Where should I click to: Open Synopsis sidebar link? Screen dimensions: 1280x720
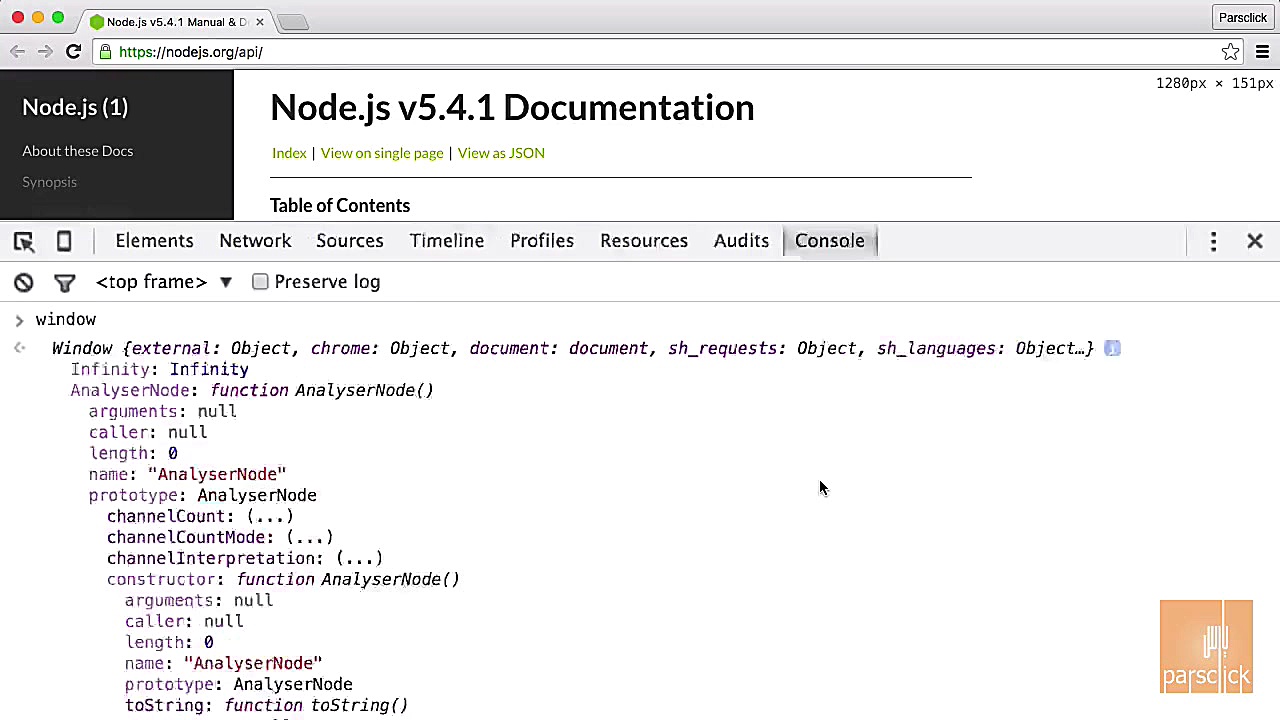pyautogui.click(x=49, y=182)
